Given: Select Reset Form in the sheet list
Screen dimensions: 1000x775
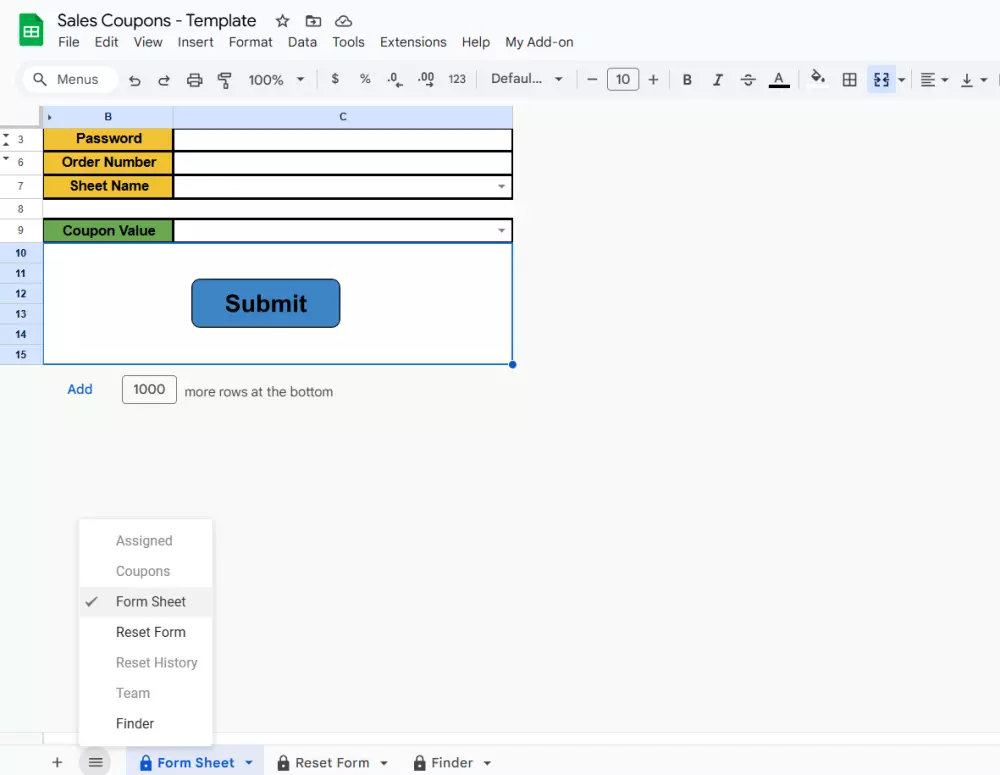Looking at the screenshot, I should pyautogui.click(x=151, y=632).
